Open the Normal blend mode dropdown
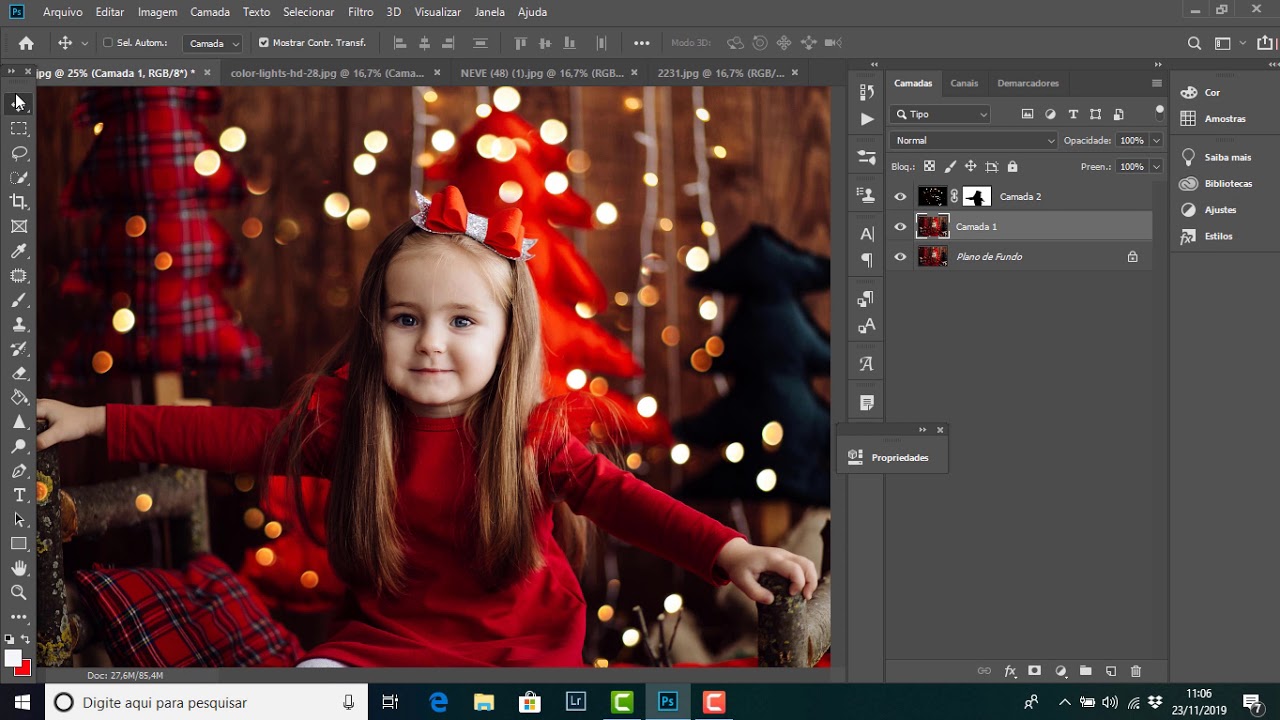This screenshot has width=1280, height=720. [x=973, y=141]
